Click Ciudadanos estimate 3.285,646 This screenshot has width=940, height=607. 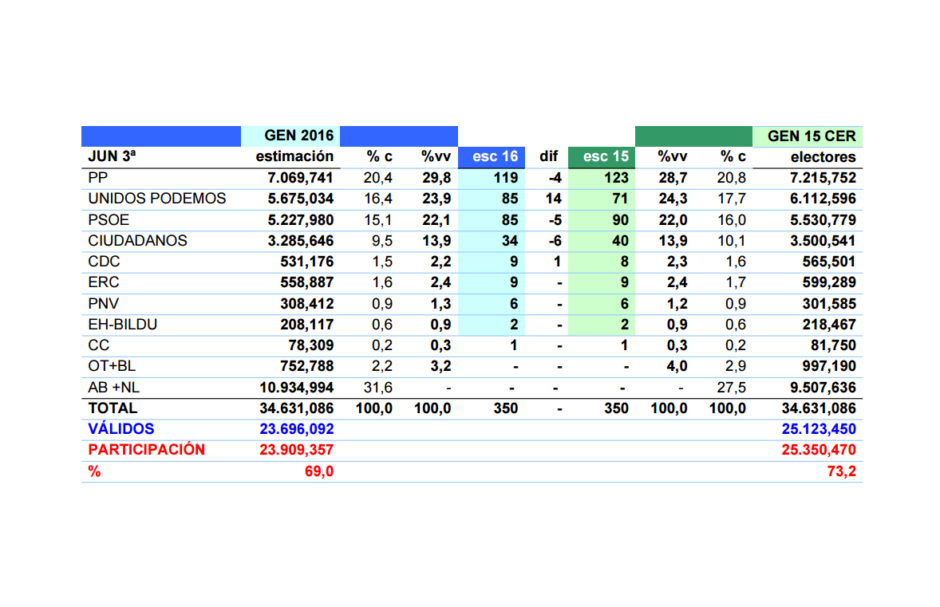click(300, 241)
